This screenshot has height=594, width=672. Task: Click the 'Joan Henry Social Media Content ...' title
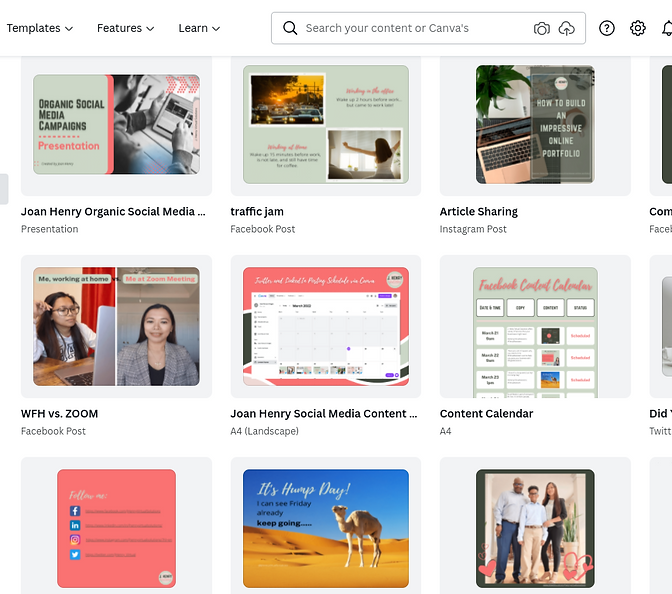[324, 414]
